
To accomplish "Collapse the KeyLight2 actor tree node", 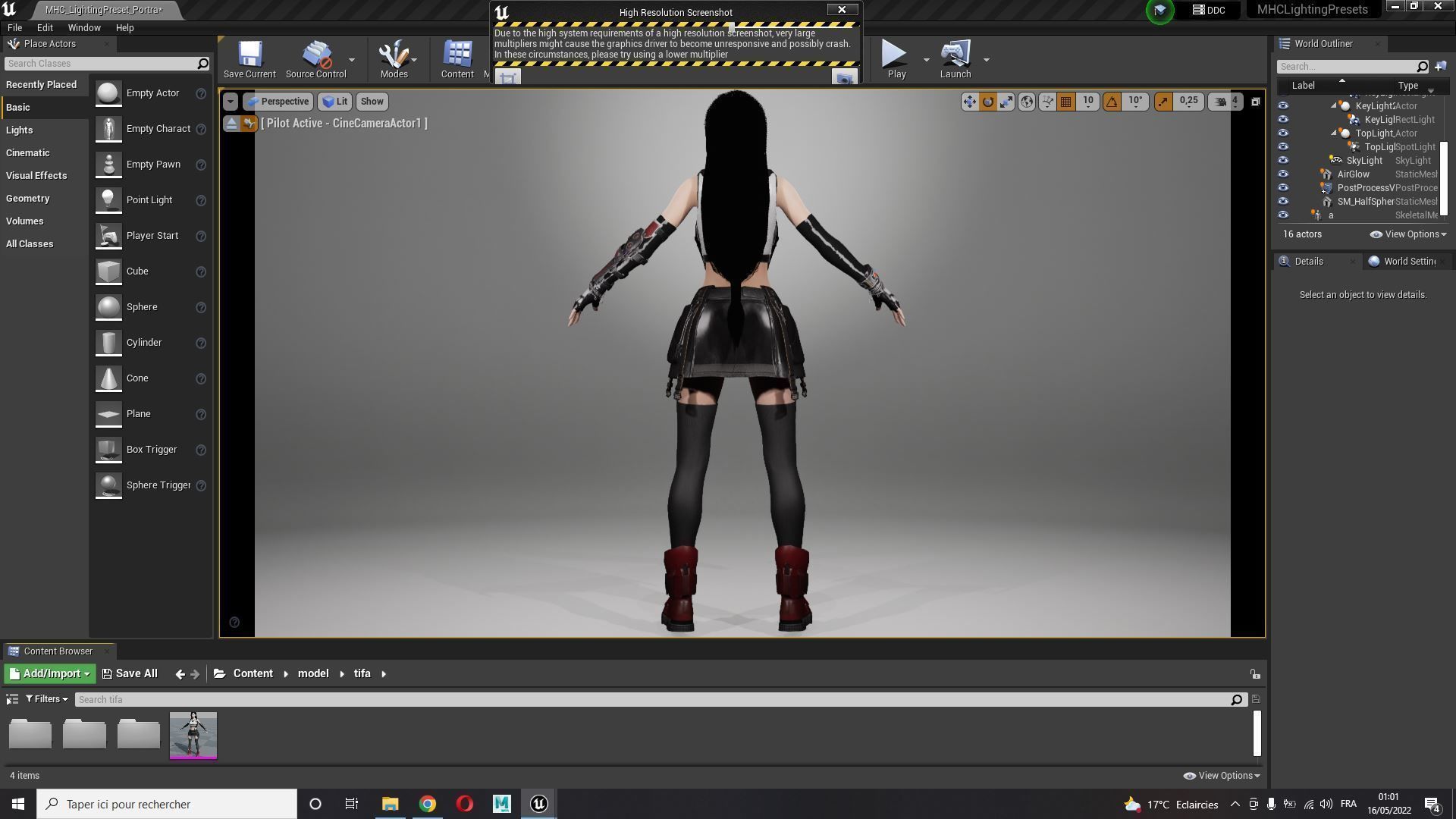I will click(1334, 106).
